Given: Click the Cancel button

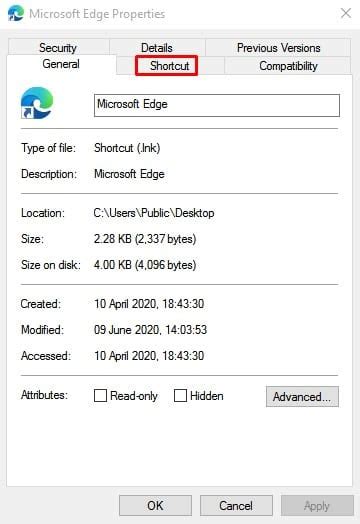Looking at the screenshot, I should pyautogui.click(x=236, y=506).
